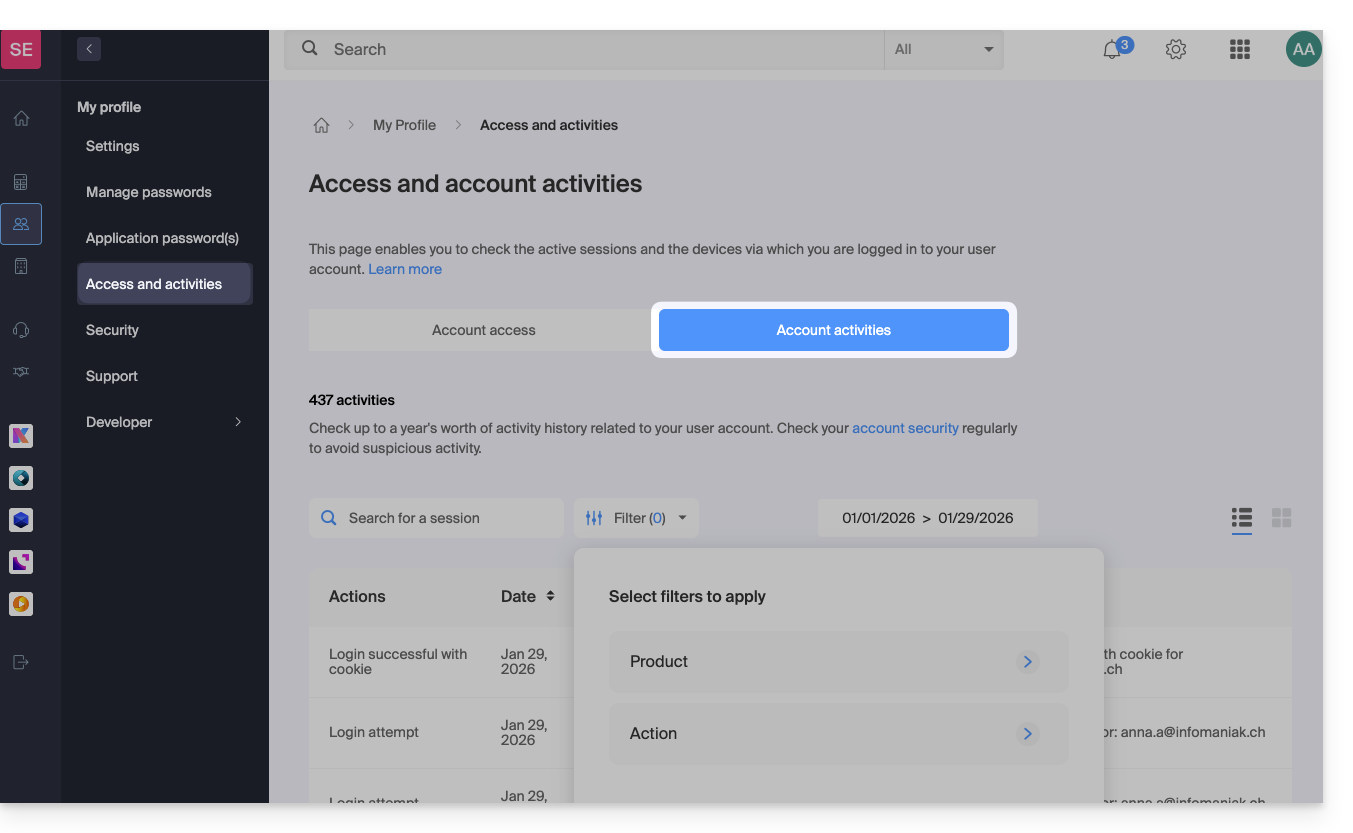Image resolution: width=1353 pixels, height=833 pixels.
Task: Open the account security link
Action: (x=905, y=428)
